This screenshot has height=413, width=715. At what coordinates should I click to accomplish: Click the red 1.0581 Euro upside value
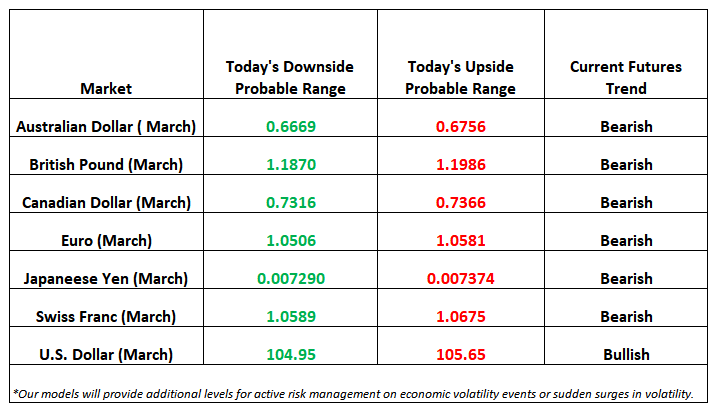[x=461, y=240]
